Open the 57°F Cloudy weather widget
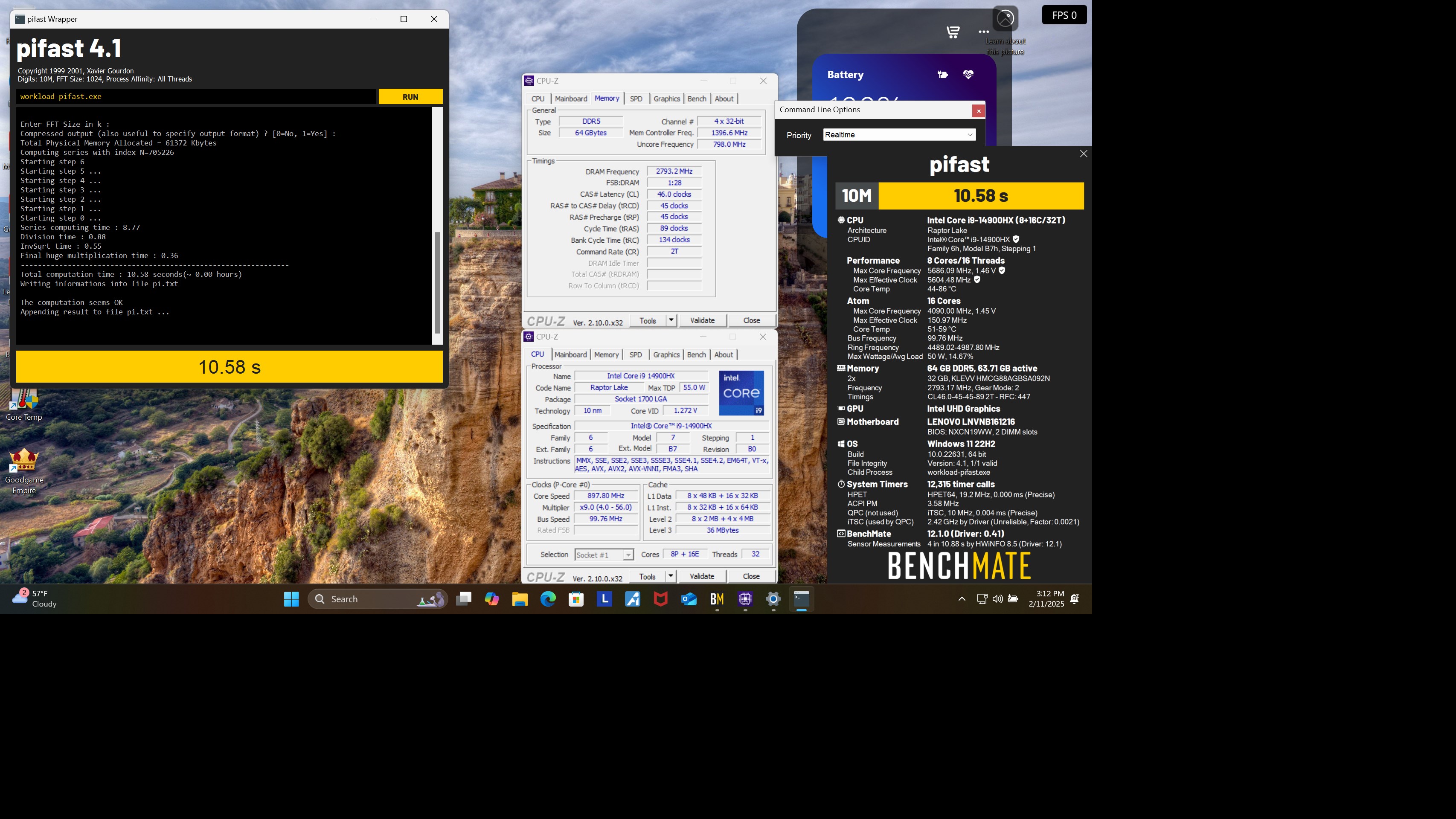 [35, 599]
